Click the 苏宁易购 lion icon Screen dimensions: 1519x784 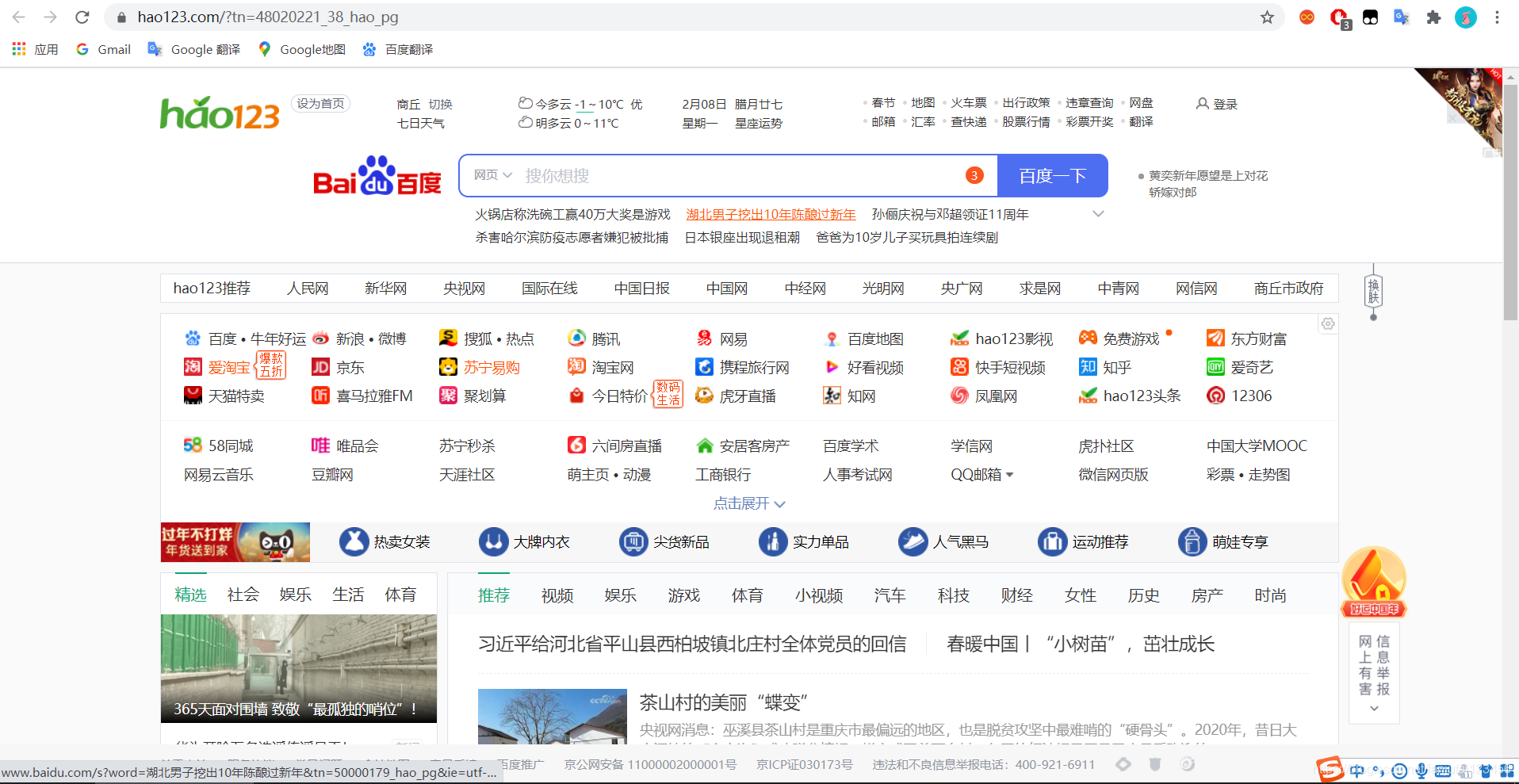click(448, 367)
